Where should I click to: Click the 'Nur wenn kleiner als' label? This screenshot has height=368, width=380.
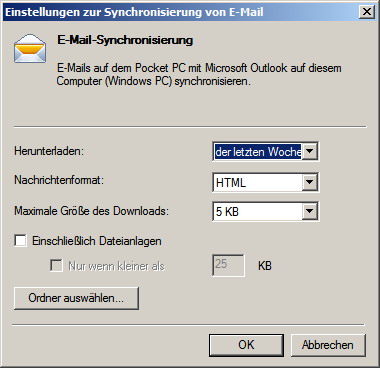click(x=116, y=266)
